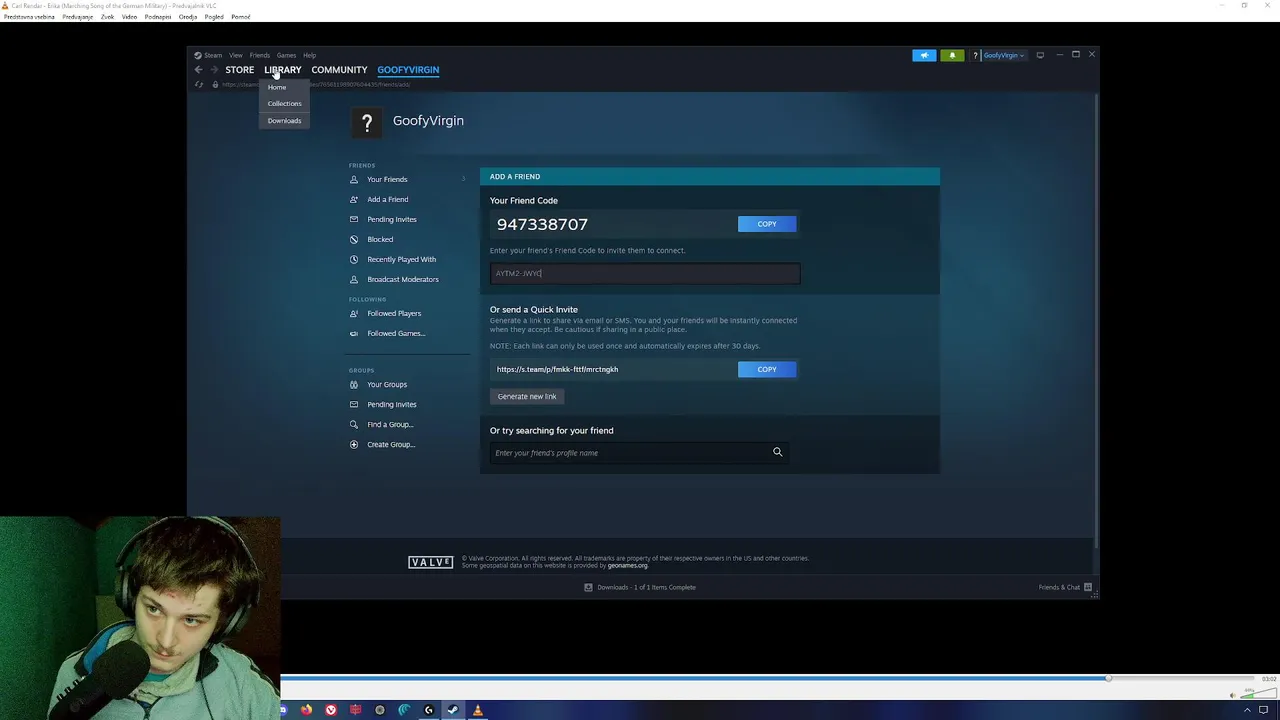Click the Followed Players icon
This screenshot has height=720, width=1280.
click(354, 313)
